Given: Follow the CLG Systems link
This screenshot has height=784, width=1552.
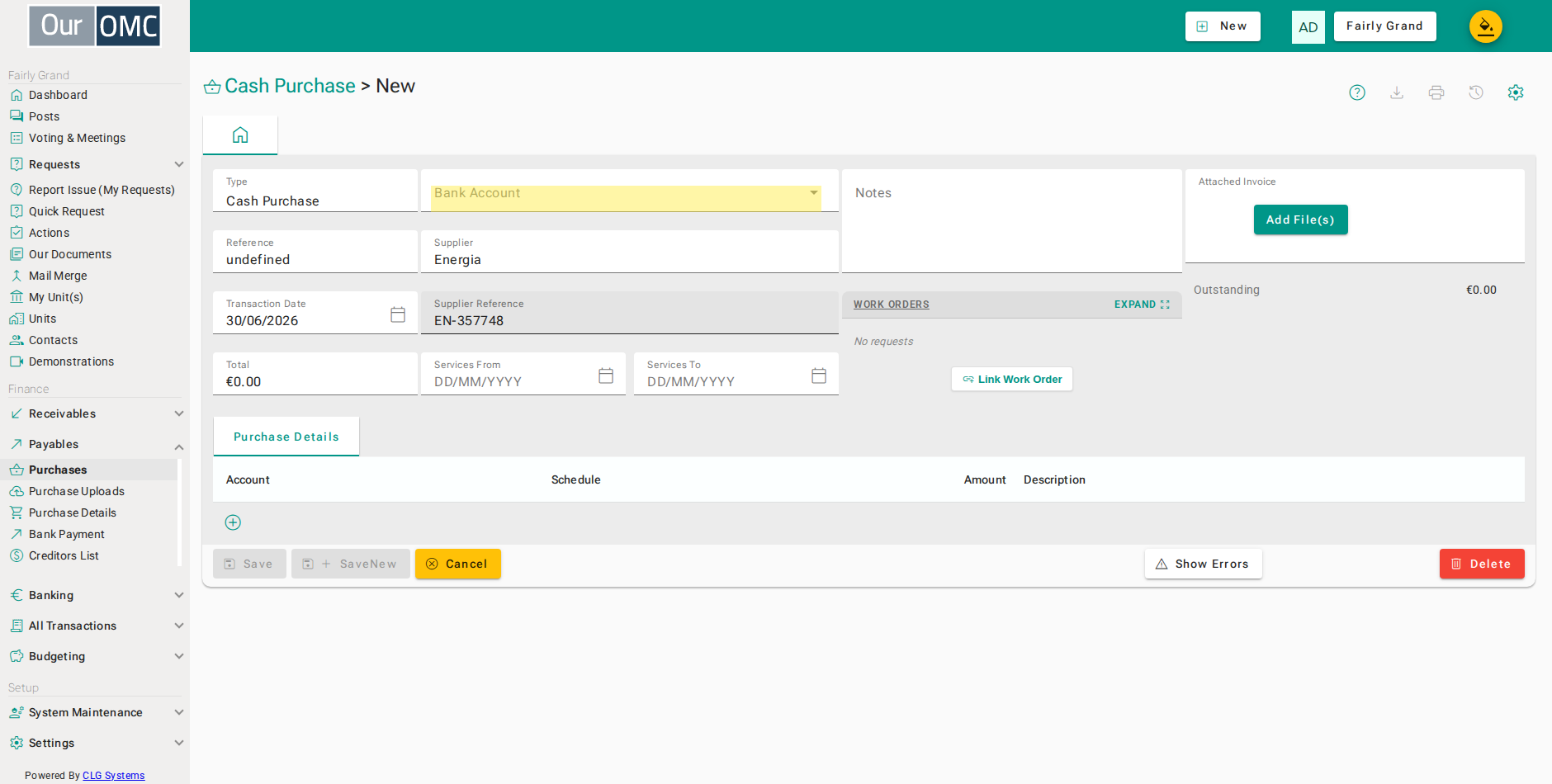Looking at the screenshot, I should point(113,776).
